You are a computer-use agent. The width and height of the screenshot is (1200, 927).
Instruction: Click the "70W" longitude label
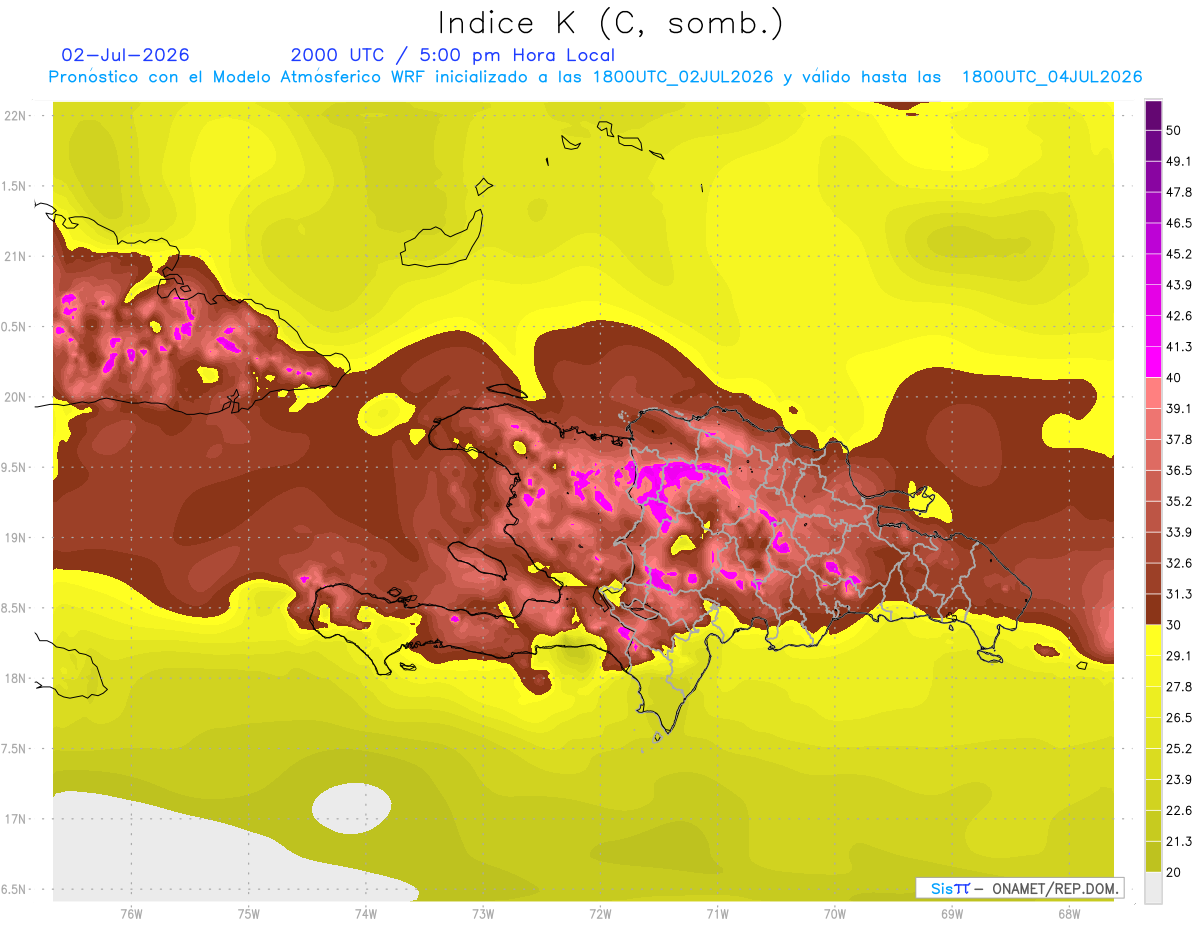coord(835,914)
